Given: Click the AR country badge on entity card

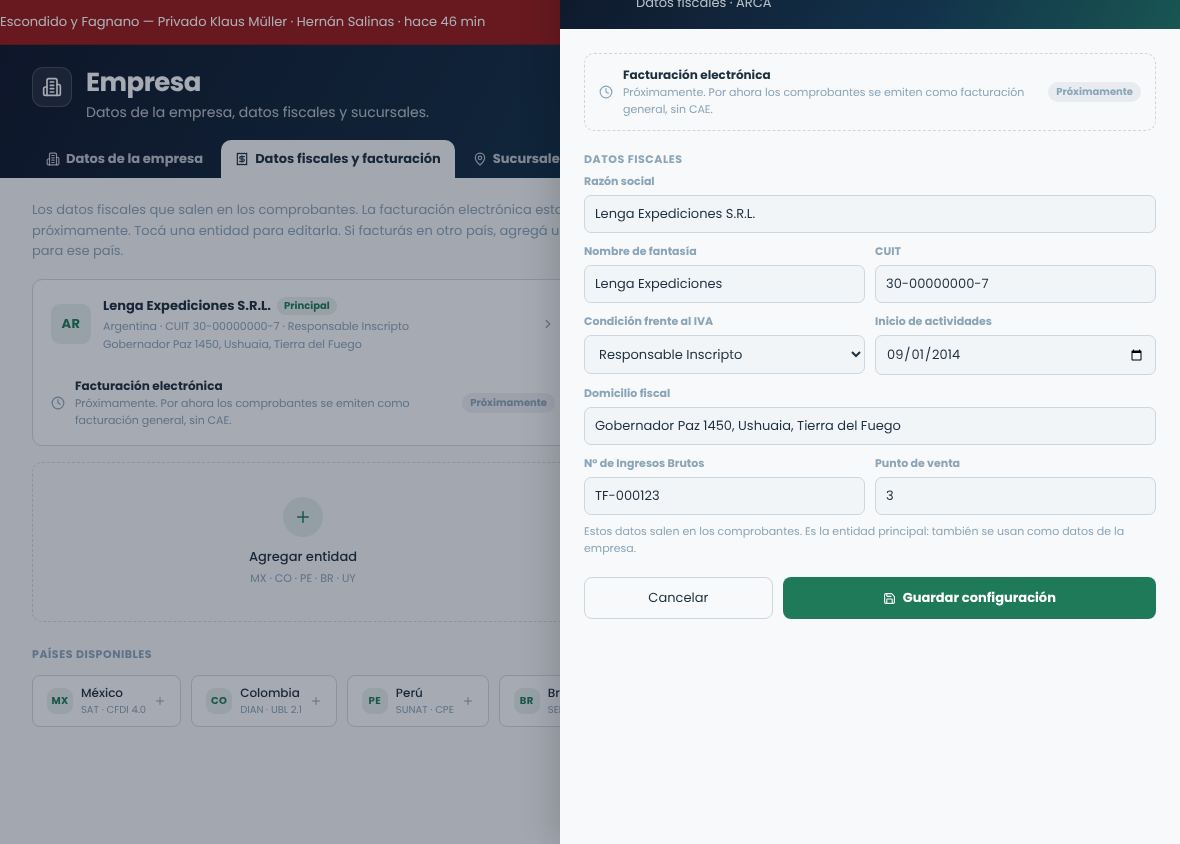Looking at the screenshot, I should click(71, 324).
